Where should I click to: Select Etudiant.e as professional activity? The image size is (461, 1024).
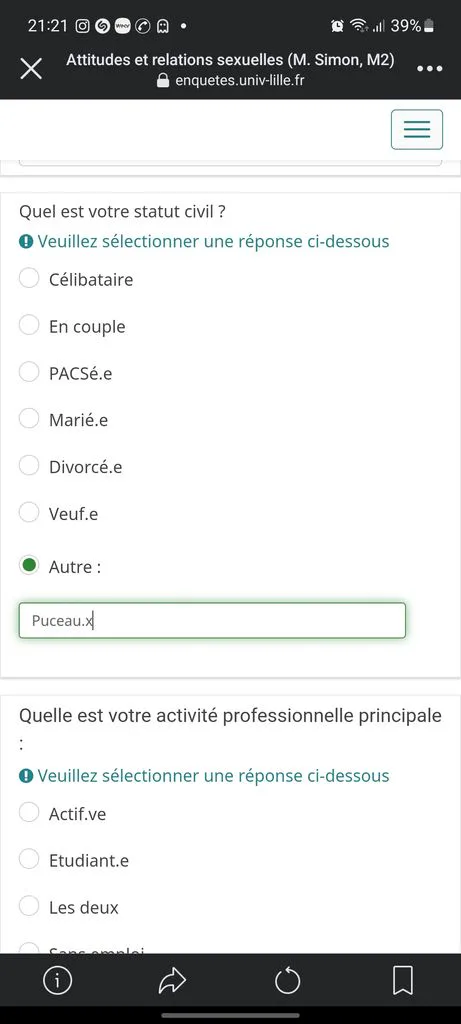[x=29, y=859]
